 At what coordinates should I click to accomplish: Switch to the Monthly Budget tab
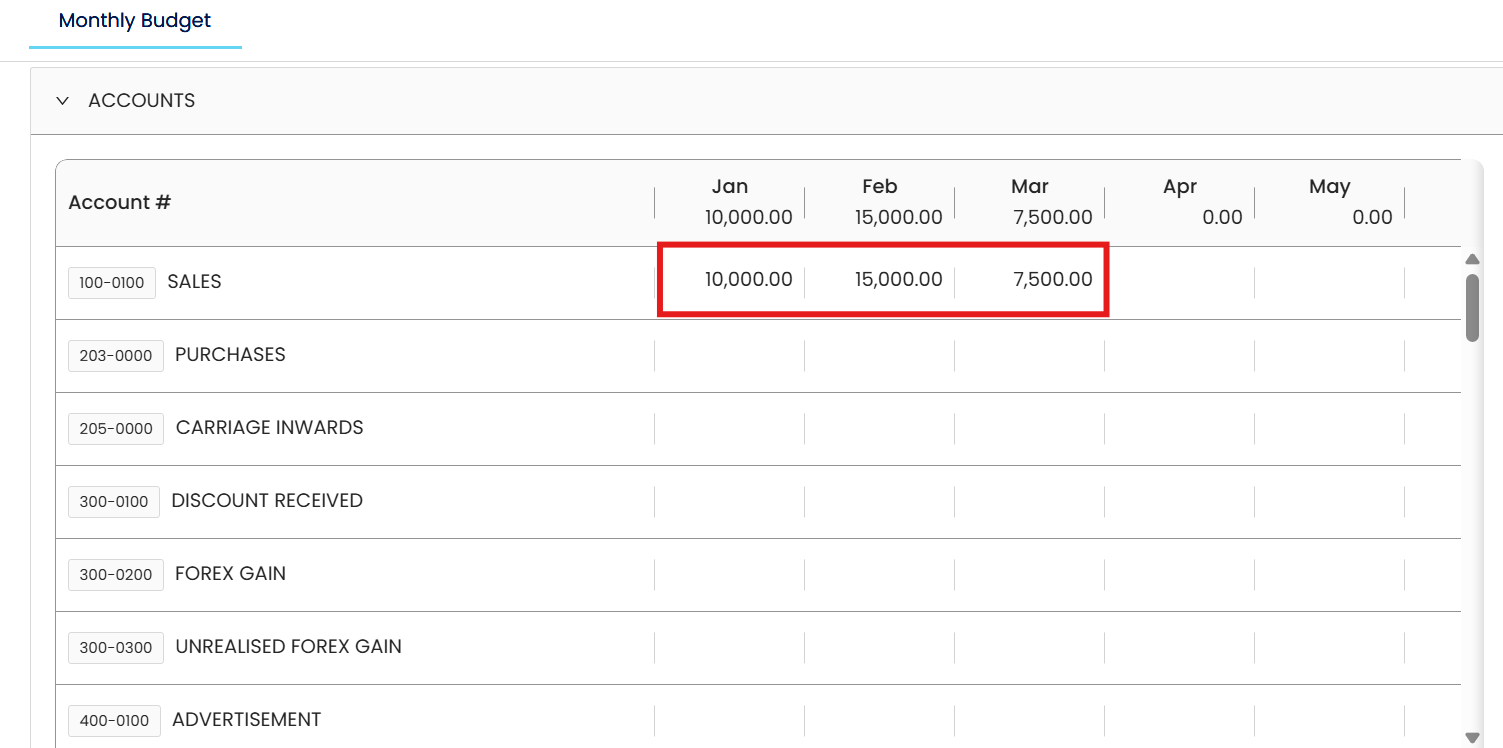pyautogui.click(x=135, y=21)
